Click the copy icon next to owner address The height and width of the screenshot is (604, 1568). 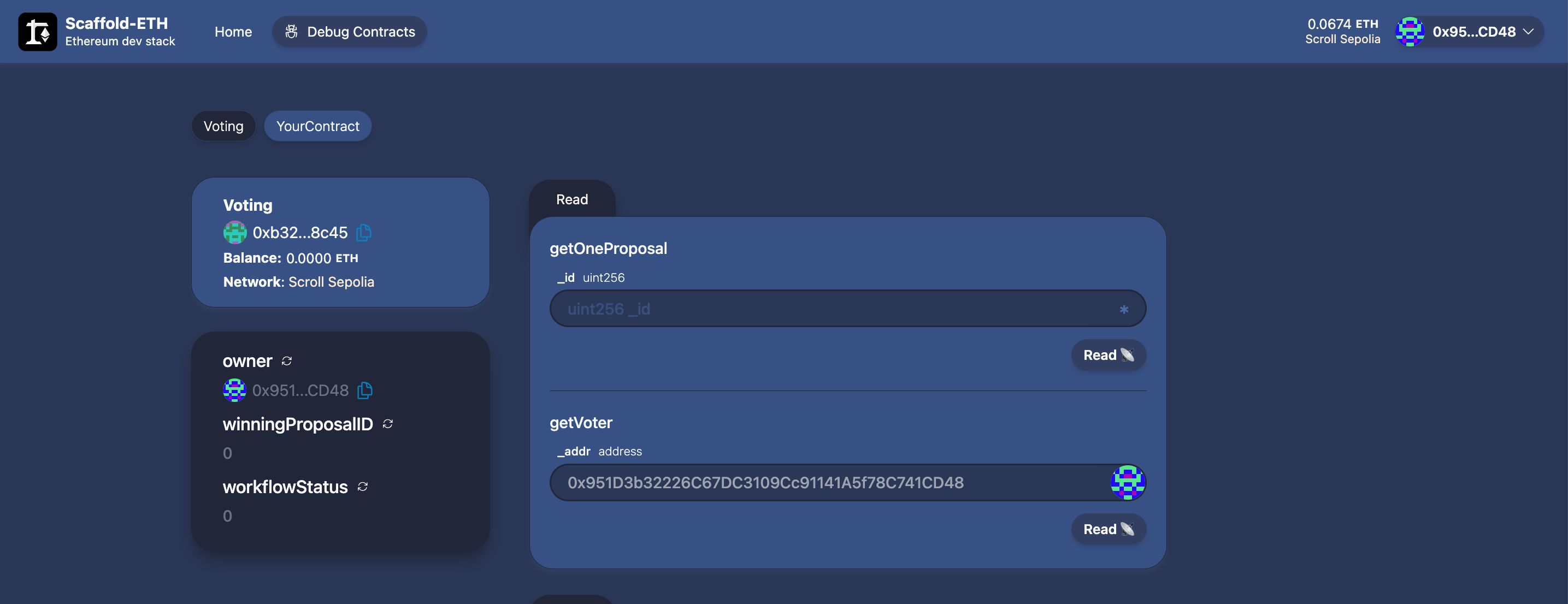[x=364, y=390]
